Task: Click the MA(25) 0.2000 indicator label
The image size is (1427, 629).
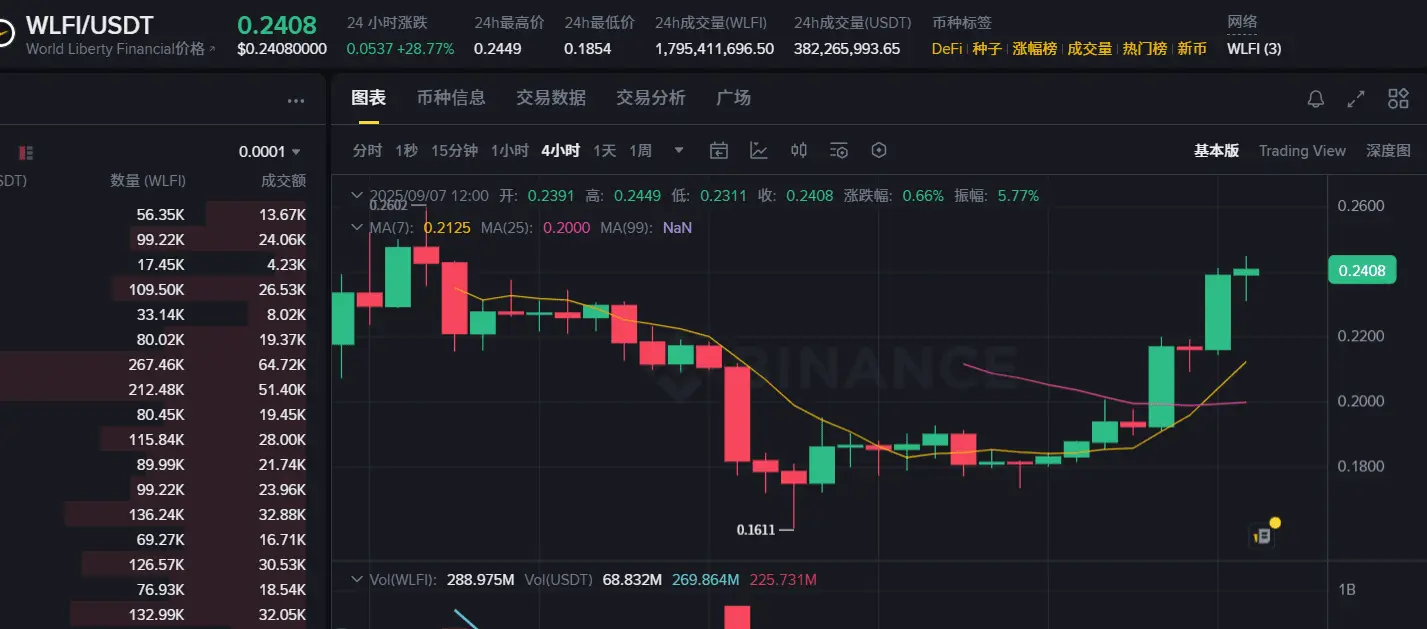Action: pyautogui.click(x=535, y=228)
